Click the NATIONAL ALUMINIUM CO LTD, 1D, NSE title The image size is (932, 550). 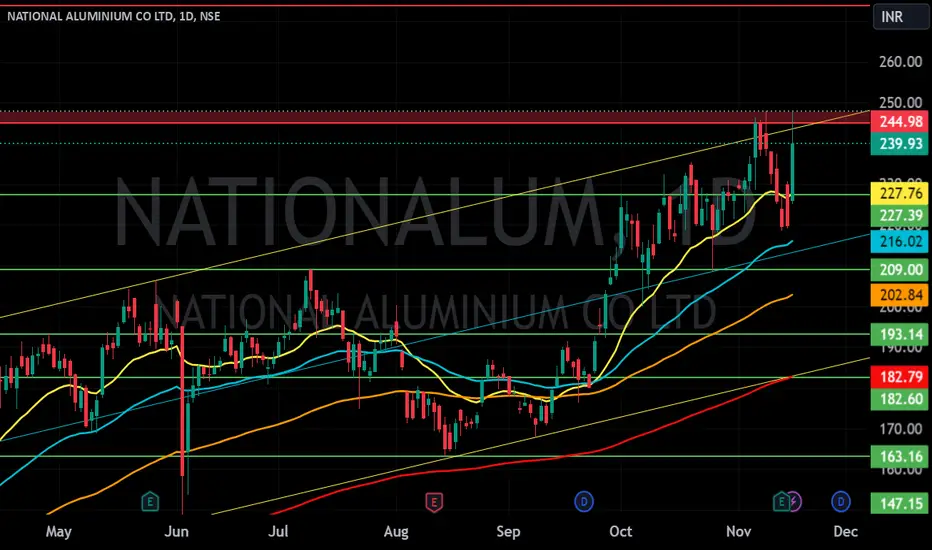point(114,16)
